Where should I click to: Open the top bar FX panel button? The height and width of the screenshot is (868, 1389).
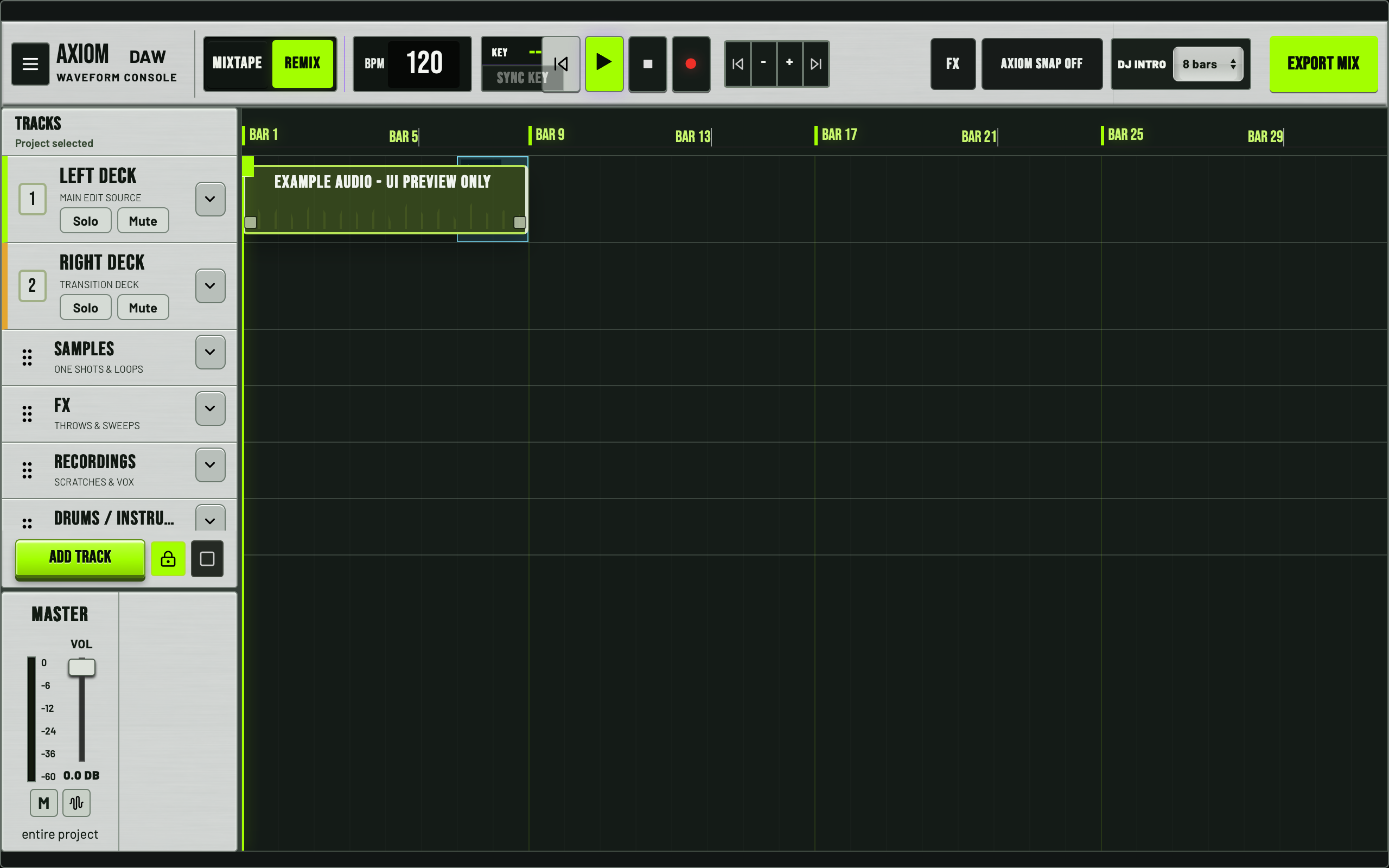953,63
